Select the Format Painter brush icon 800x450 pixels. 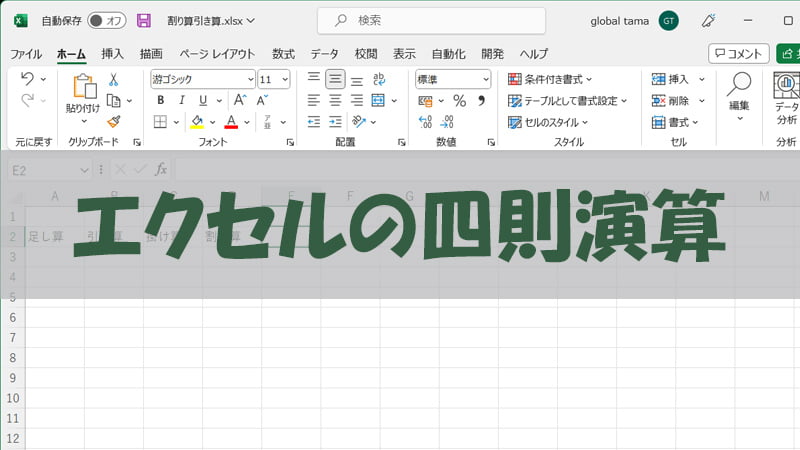click(113, 122)
